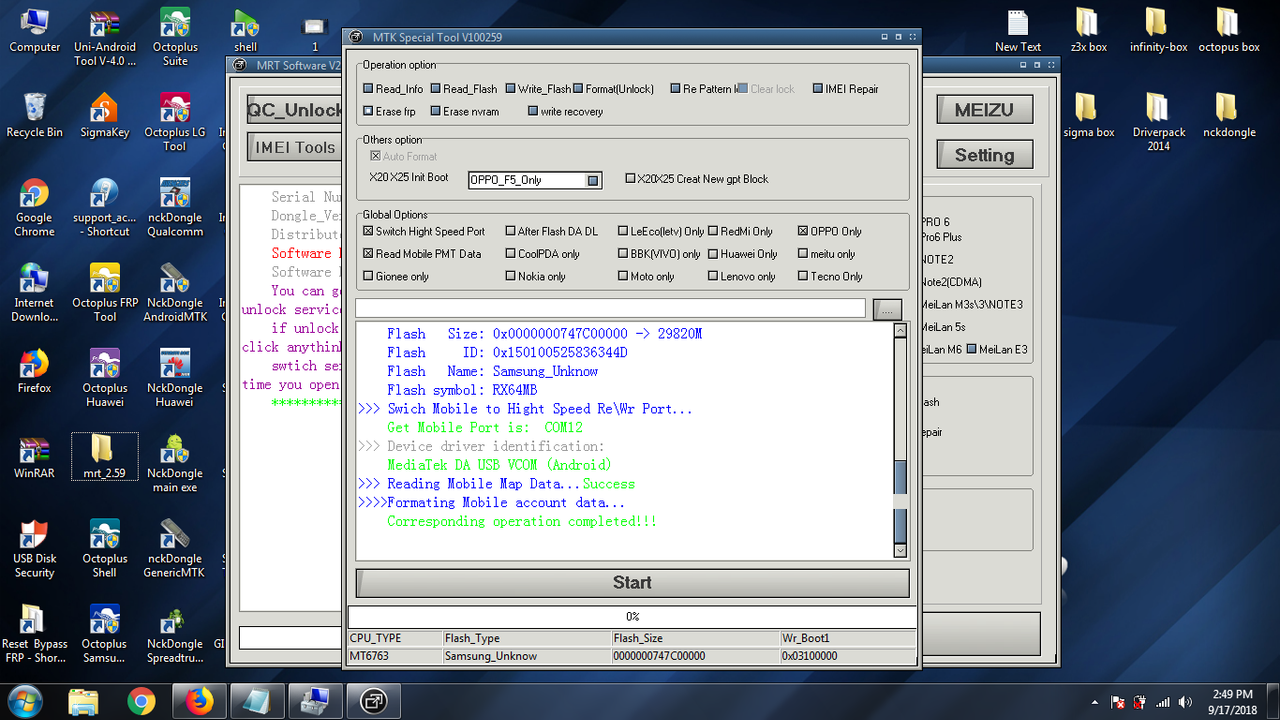Screen dimensions: 1280x720
Task: Open the Internet Download Manager icon
Action: click(x=34, y=293)
